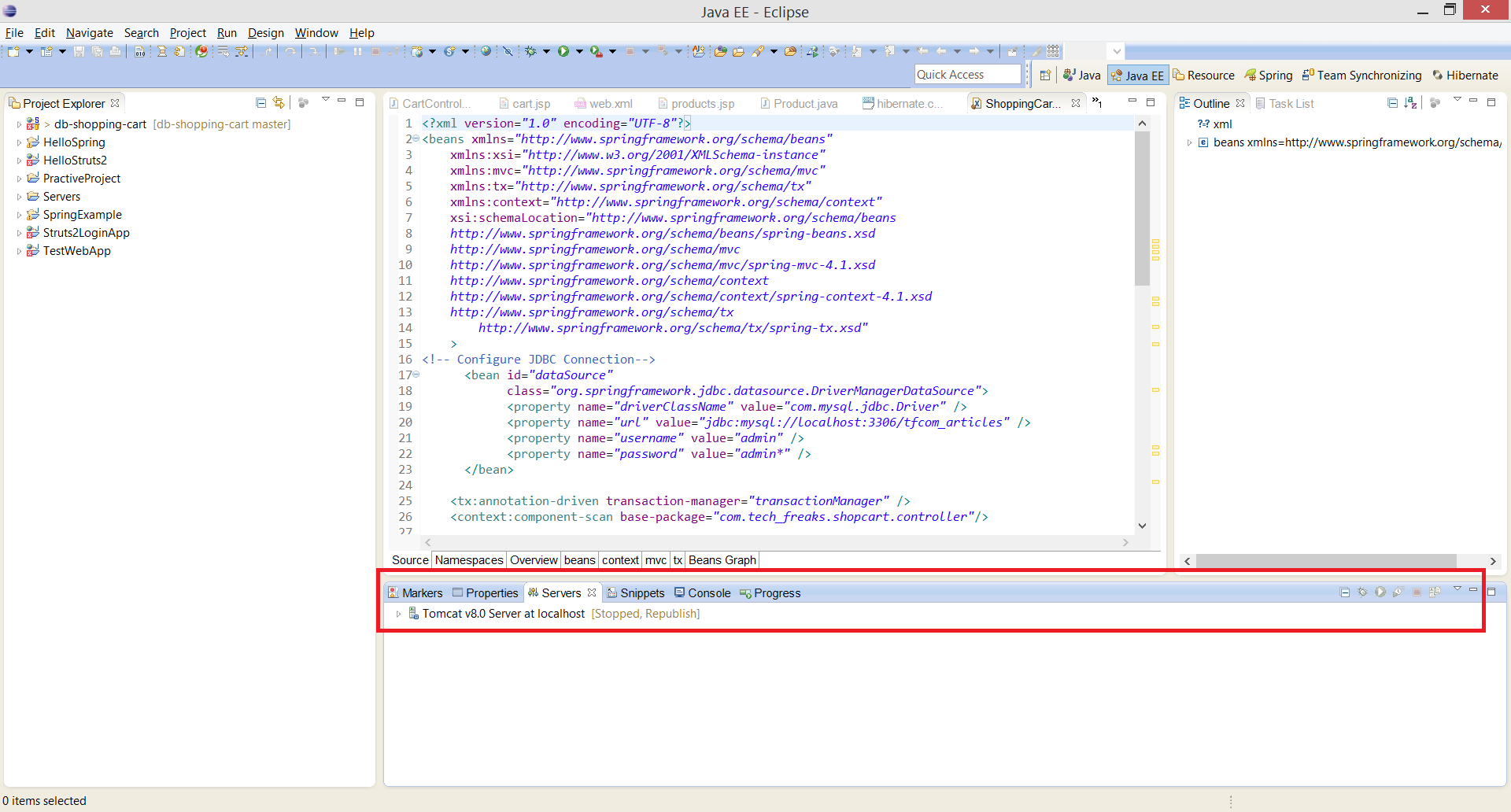Screen dimensions: 1511x812
Task: Click the new Spring bean S icon
Action: point(449,51)
